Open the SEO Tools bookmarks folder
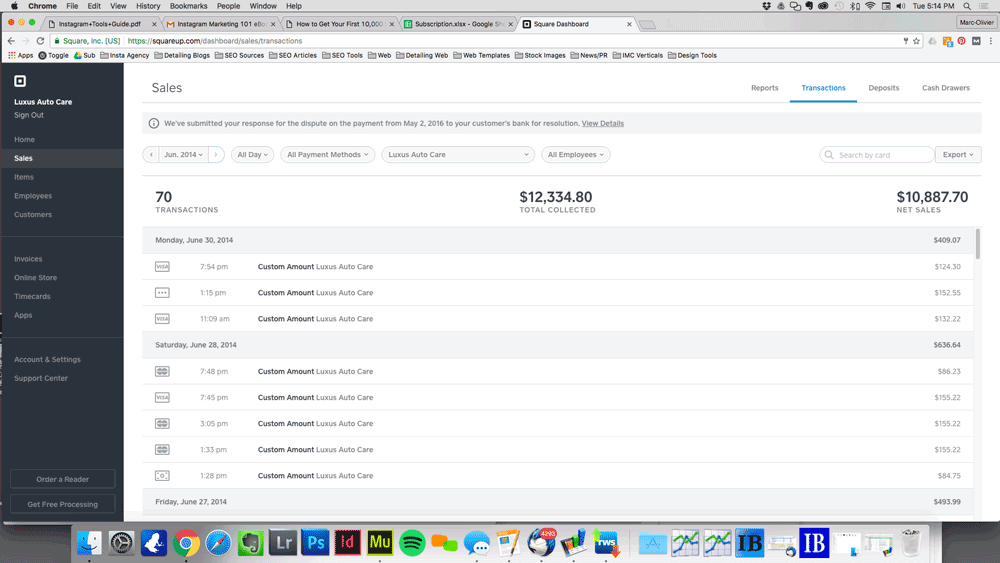The width and height of the screenshot is (1000, 563). click(x=342, y=55)
